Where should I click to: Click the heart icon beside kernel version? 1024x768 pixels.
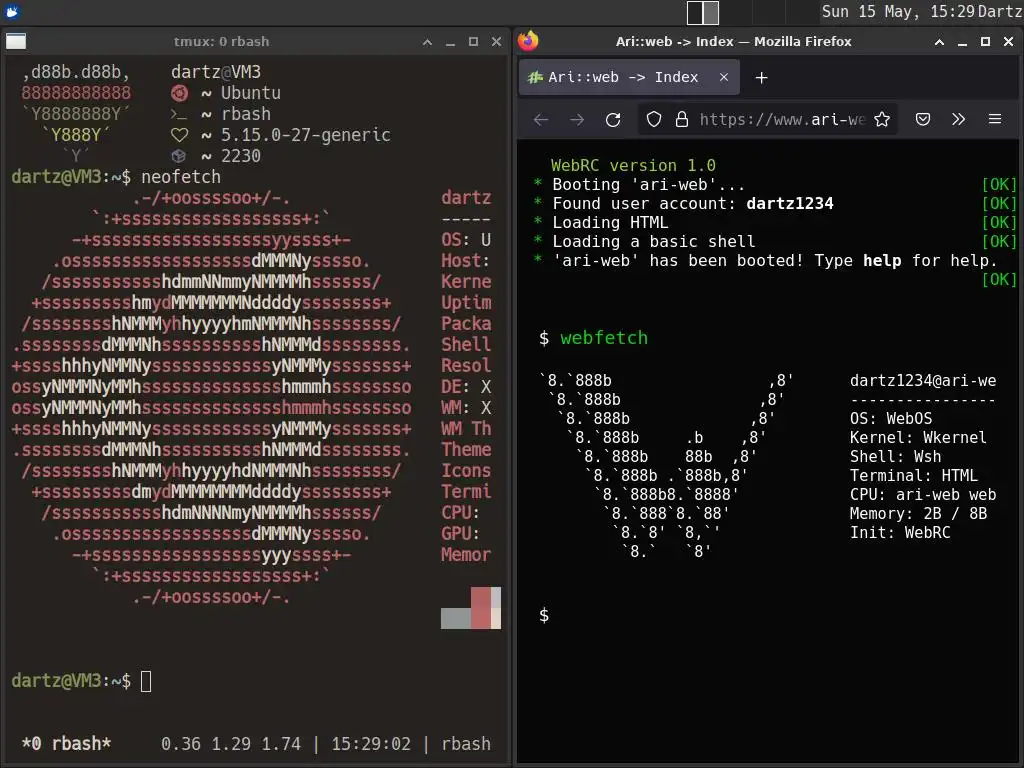coord(179,135)
